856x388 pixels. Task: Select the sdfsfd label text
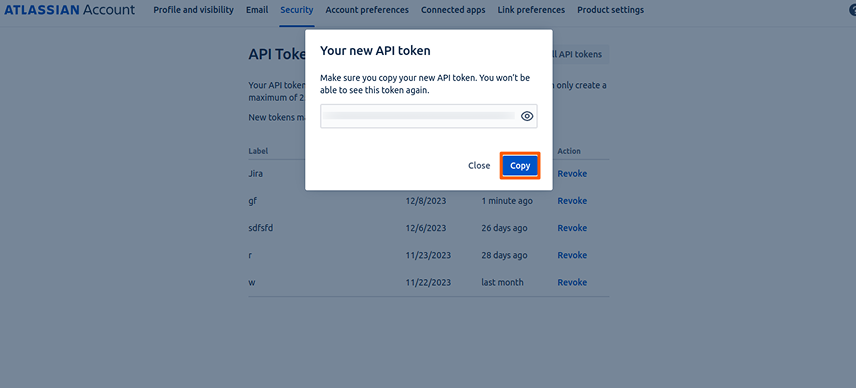(260, 228)
